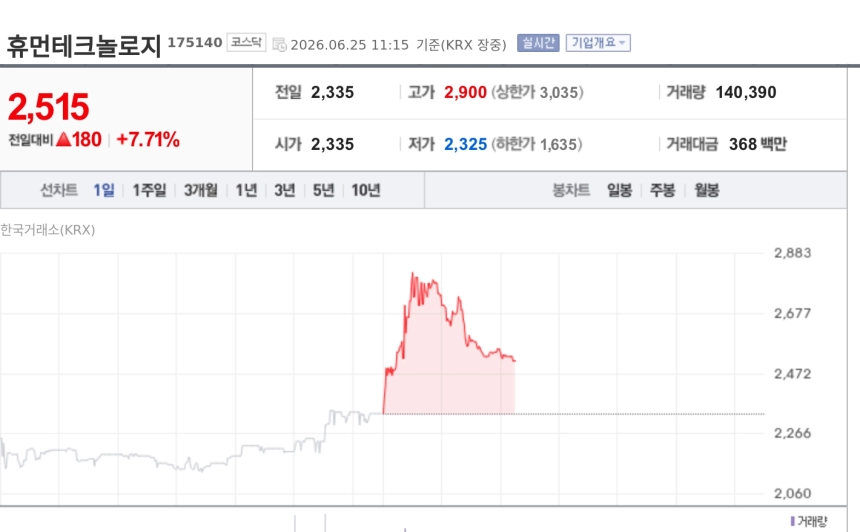Select the 10년 chart range

point(366,190)
